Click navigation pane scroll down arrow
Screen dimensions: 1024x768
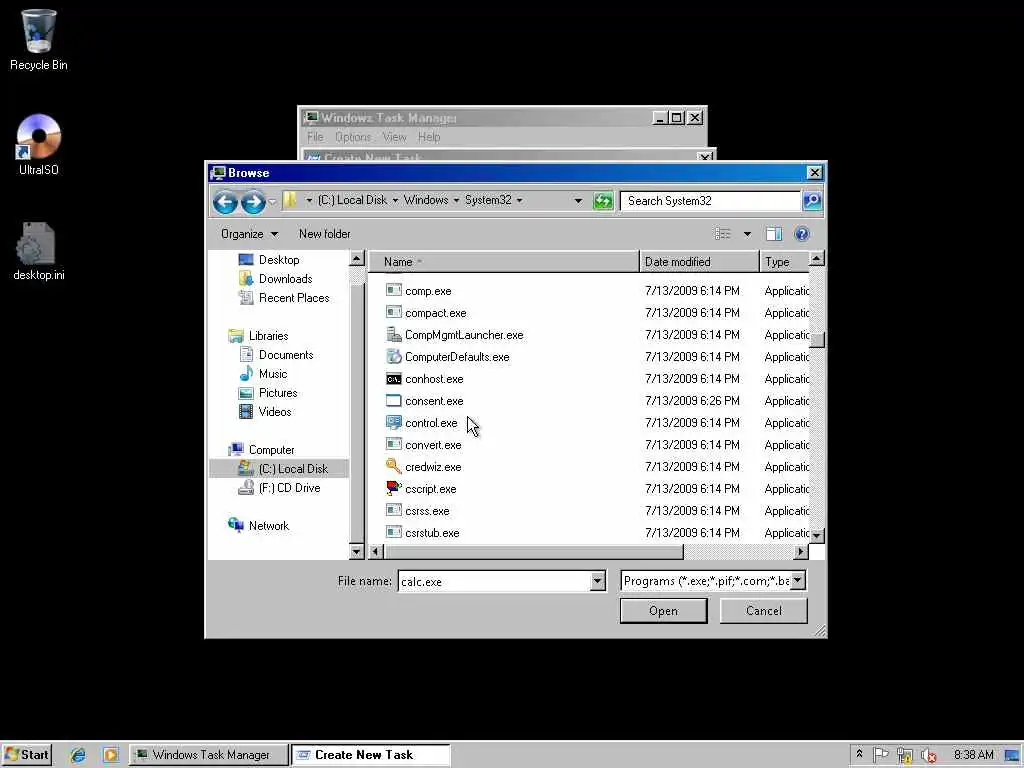coord(356,552)
